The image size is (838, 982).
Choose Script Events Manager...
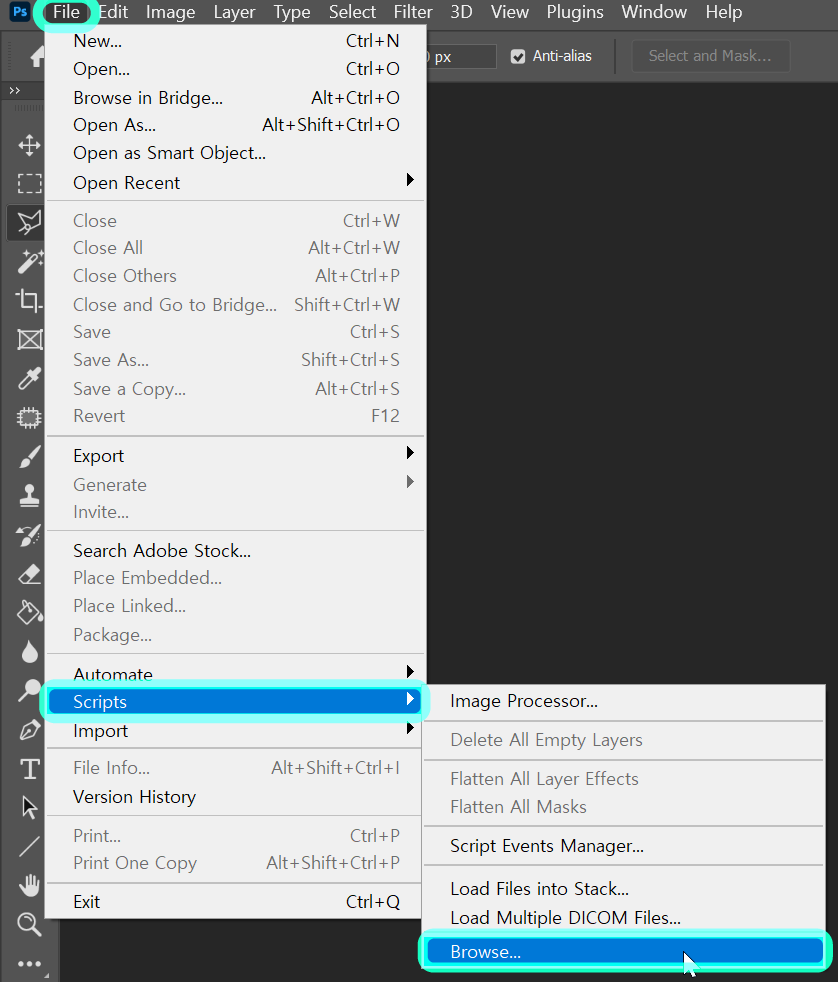click(624, 845)
